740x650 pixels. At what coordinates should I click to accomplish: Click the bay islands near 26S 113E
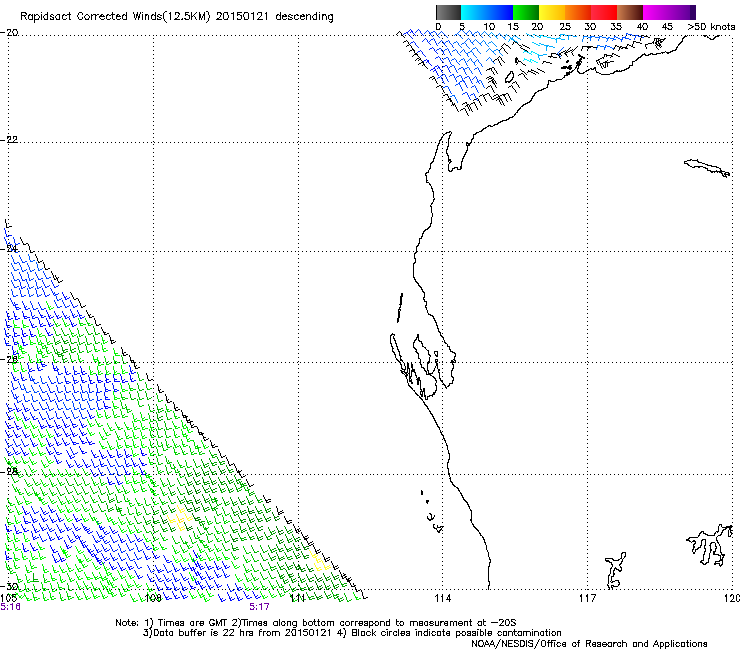[421, 367]
